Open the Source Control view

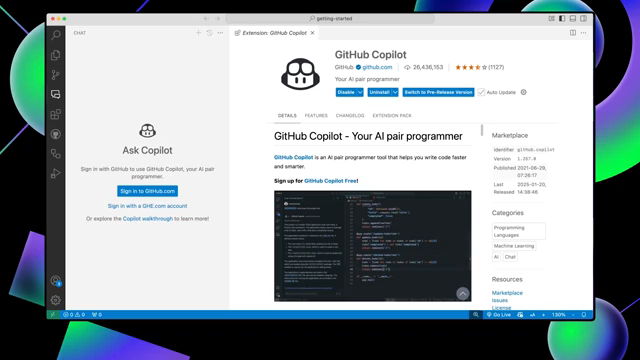click(x=56, y=75)
